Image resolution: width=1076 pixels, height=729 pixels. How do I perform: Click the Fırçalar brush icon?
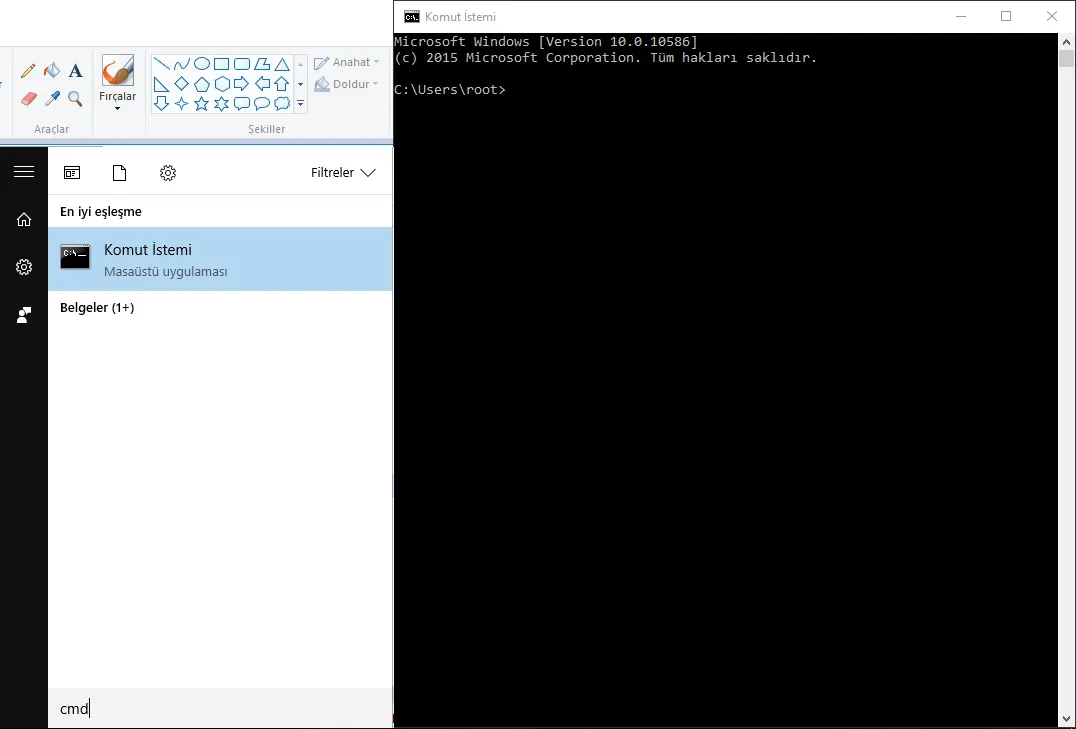[117, 70]
